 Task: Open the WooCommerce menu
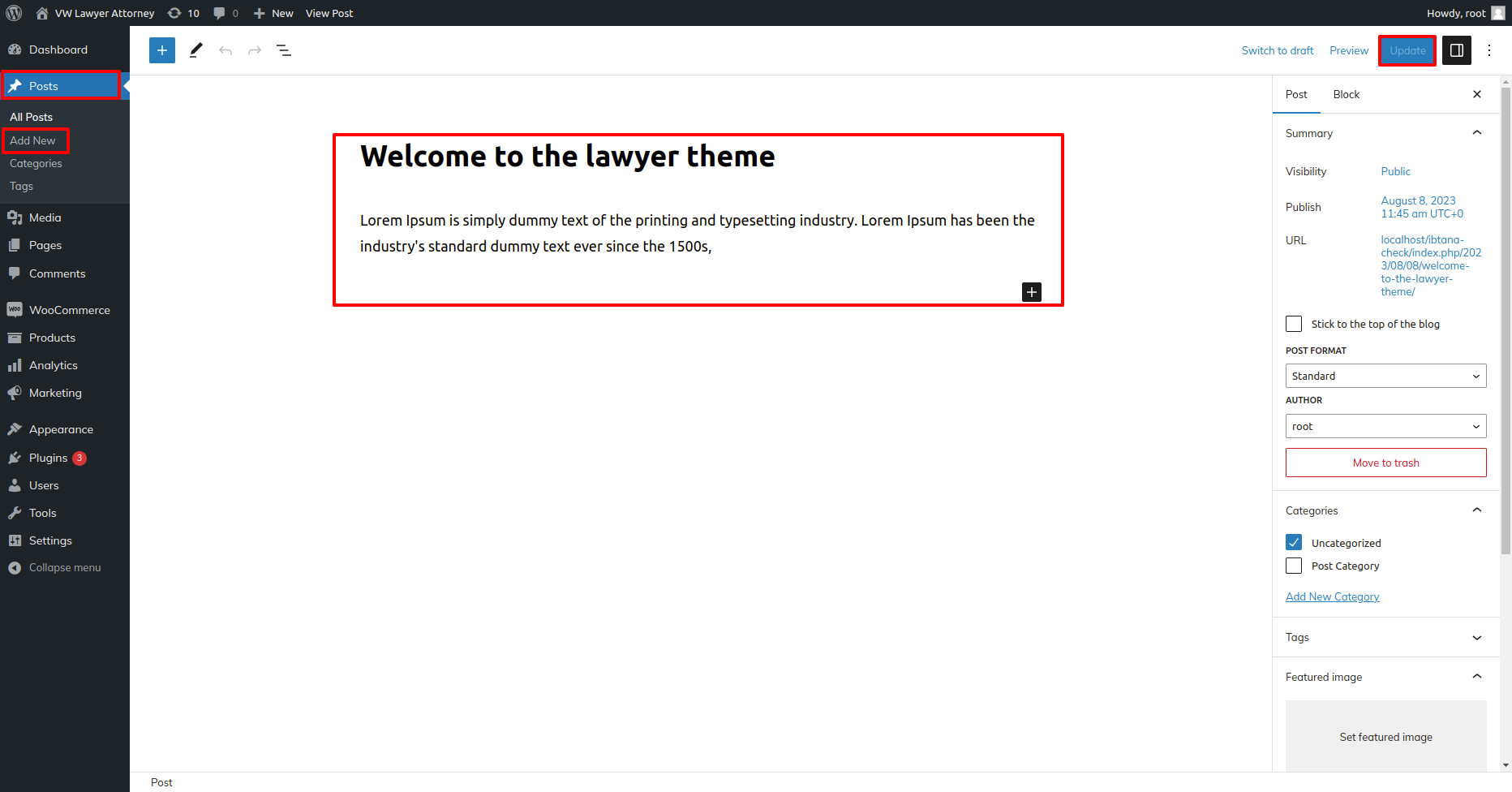65,310
